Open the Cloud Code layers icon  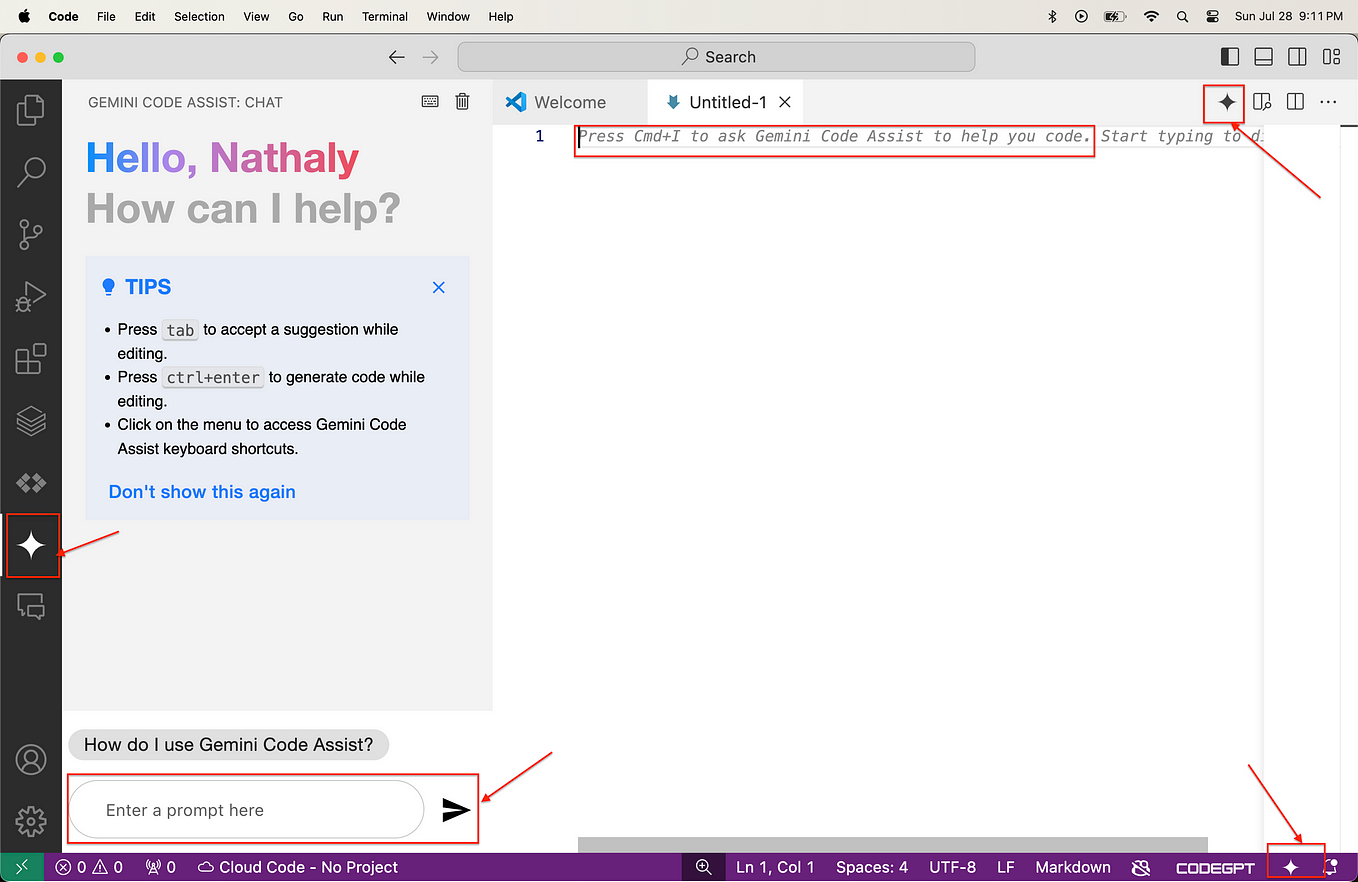click(31, 421)
